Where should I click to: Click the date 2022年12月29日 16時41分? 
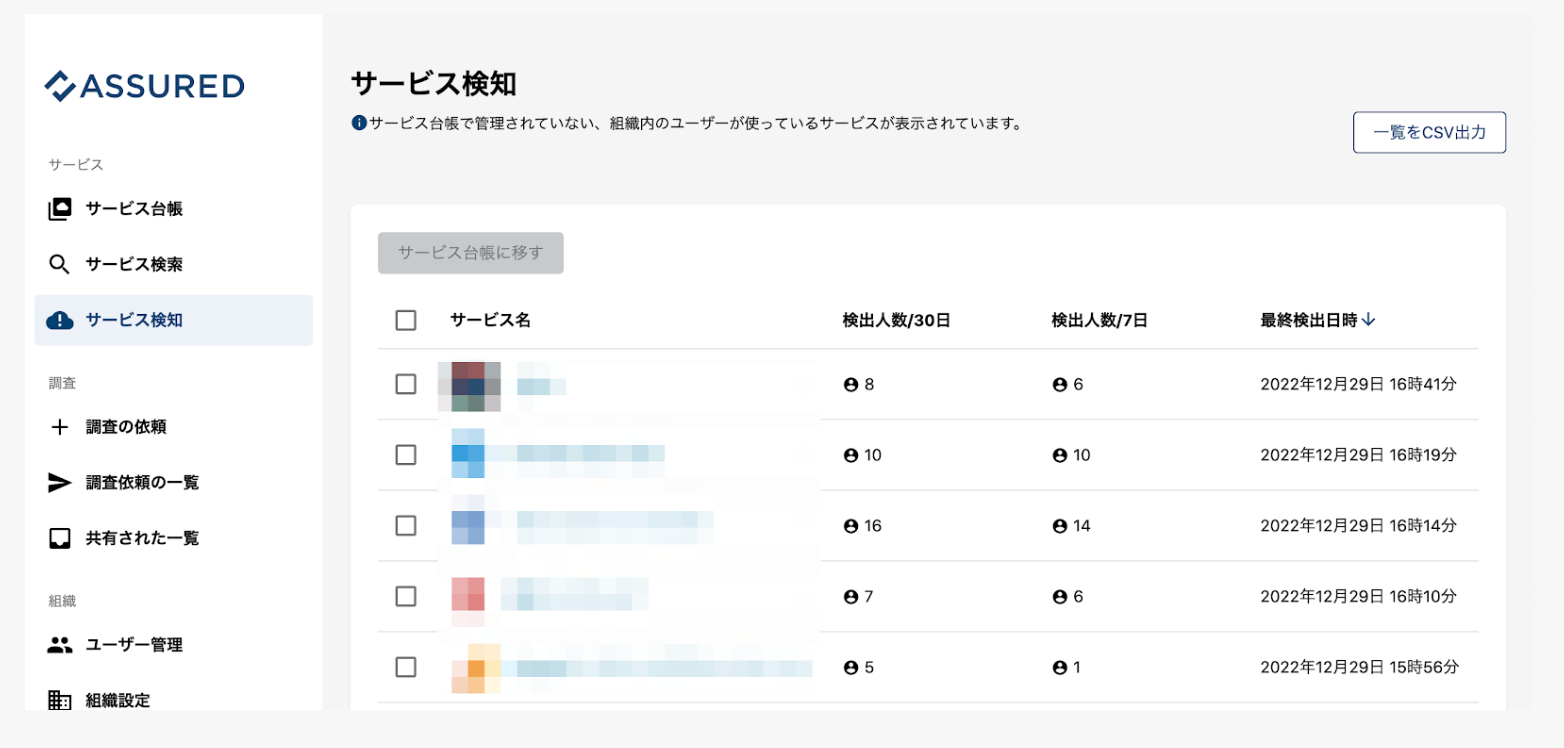[x=1358, y=384]
